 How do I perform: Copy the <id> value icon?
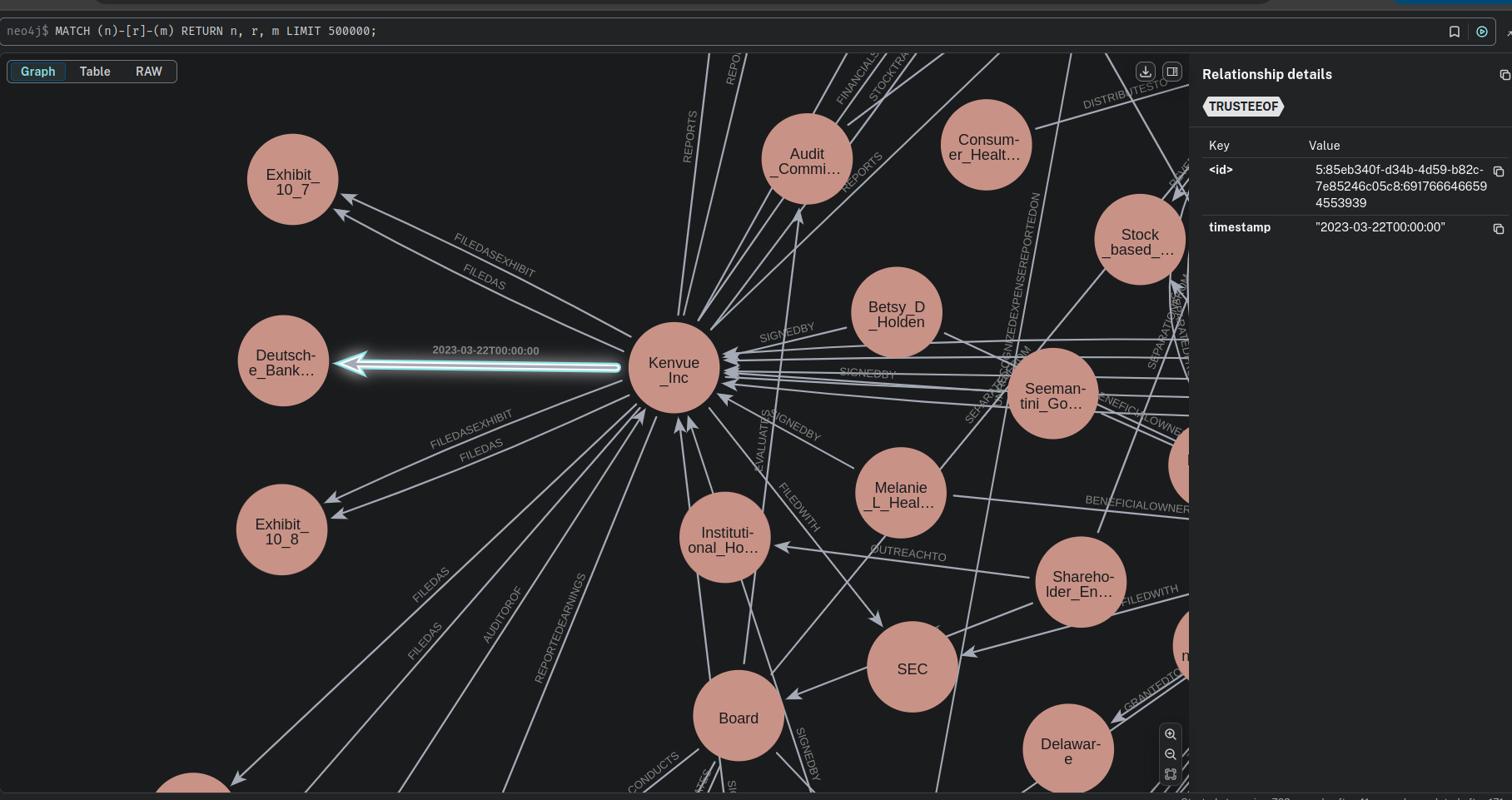coord(1499,171)
